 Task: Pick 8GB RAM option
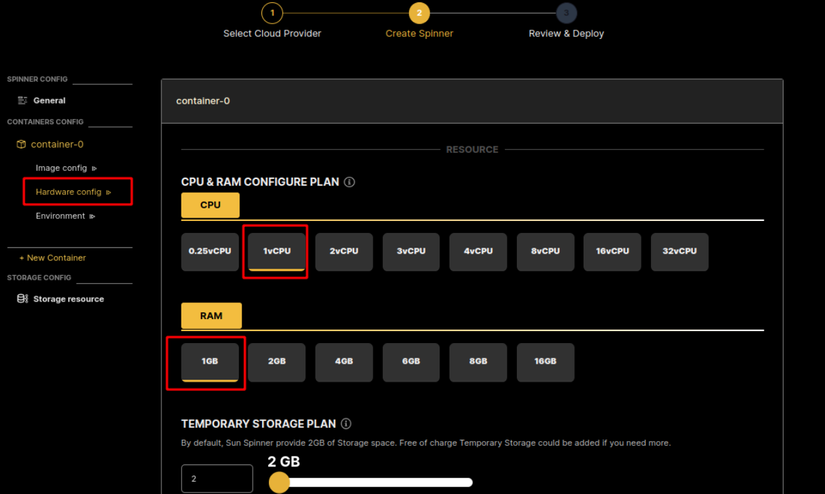click(478, 362)
